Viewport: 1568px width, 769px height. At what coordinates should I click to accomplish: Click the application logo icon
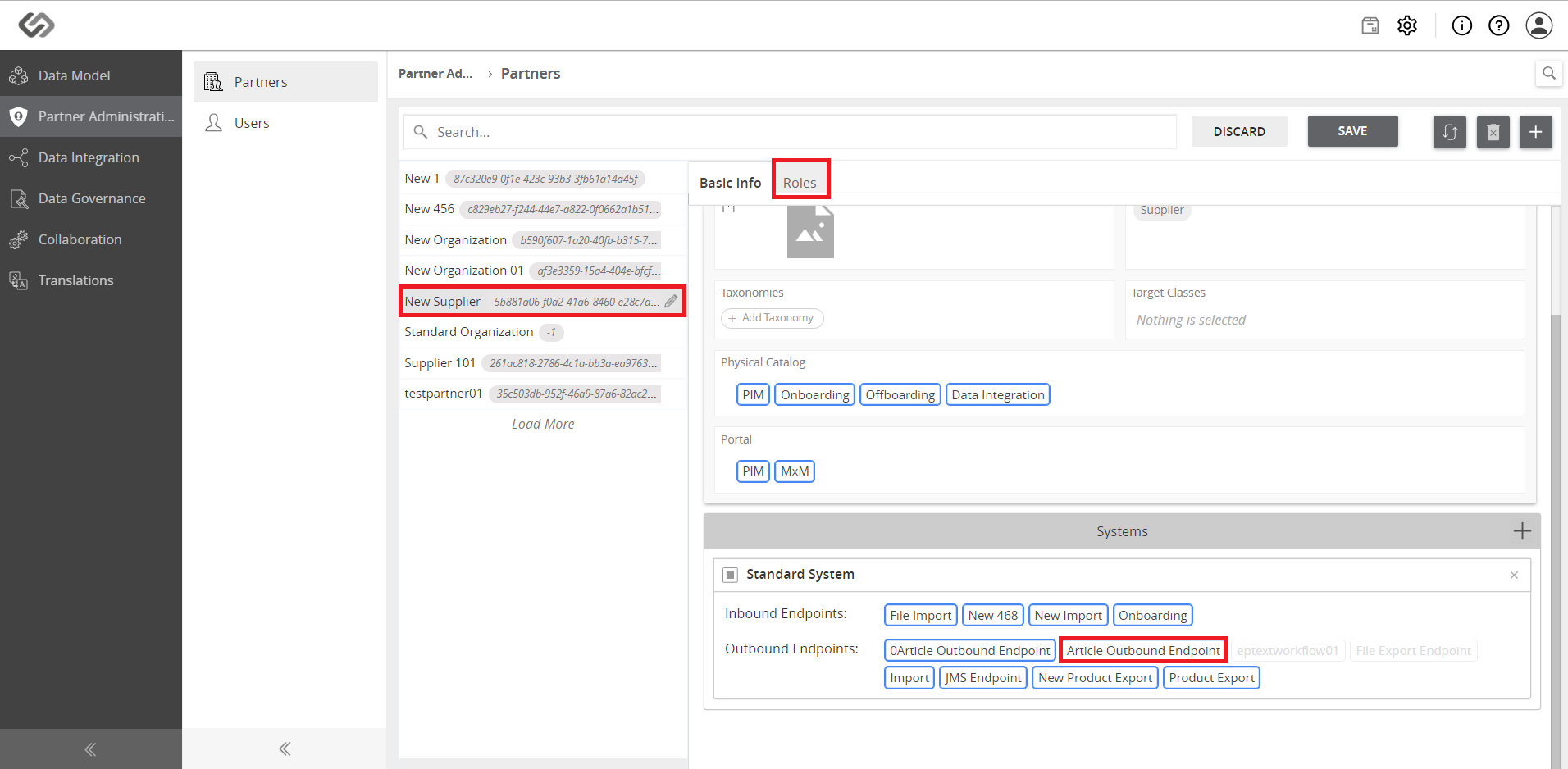click(36, 25)
